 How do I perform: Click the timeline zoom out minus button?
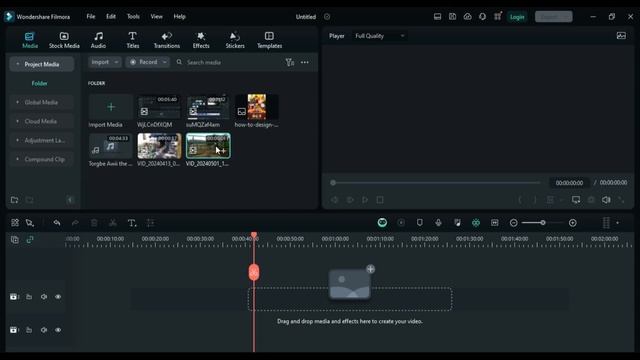coord(513,223)
